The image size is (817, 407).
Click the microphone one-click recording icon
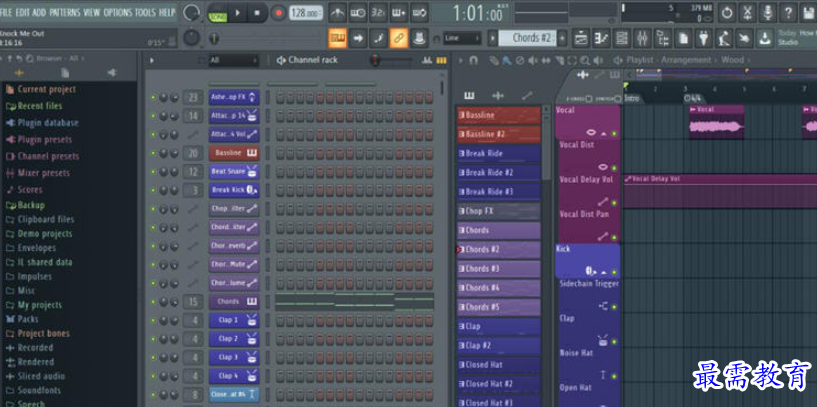pyautogui.click(x=768, y=13)
